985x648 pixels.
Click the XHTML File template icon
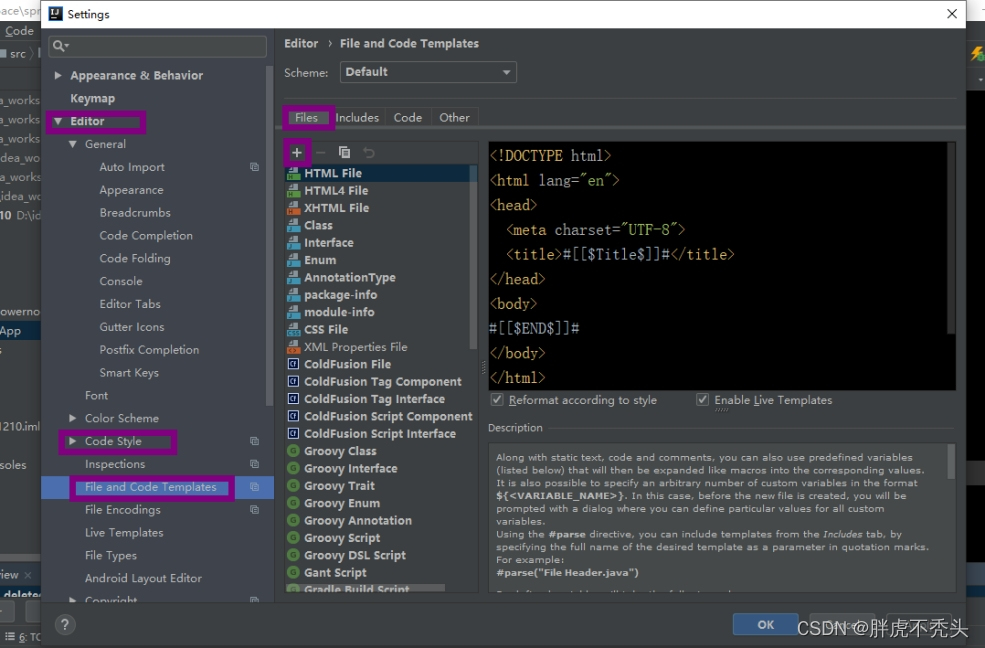point(293,208)
